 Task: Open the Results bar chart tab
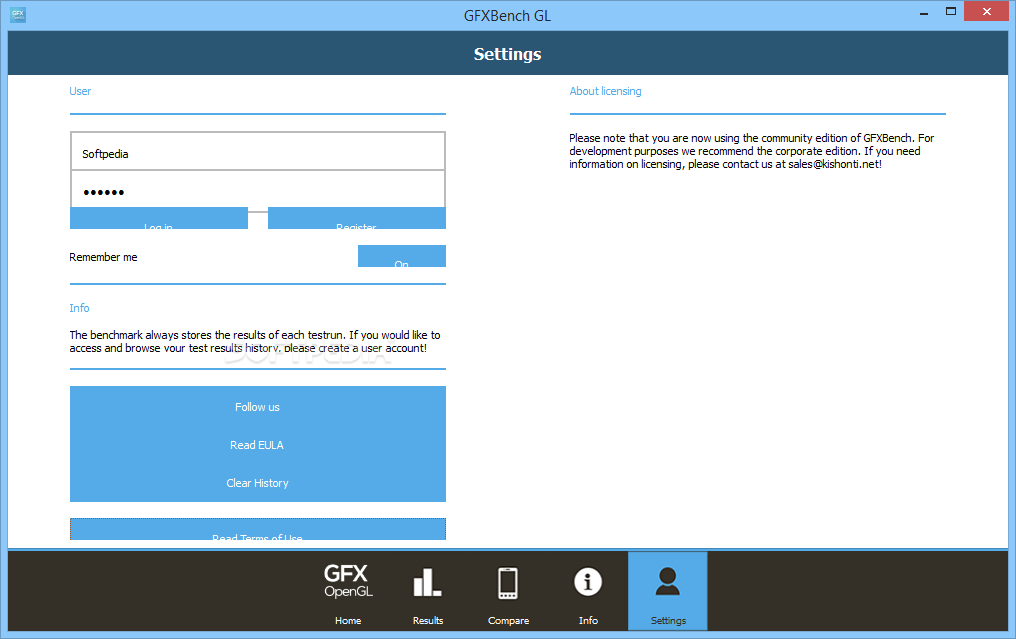[x=428, y=591]
